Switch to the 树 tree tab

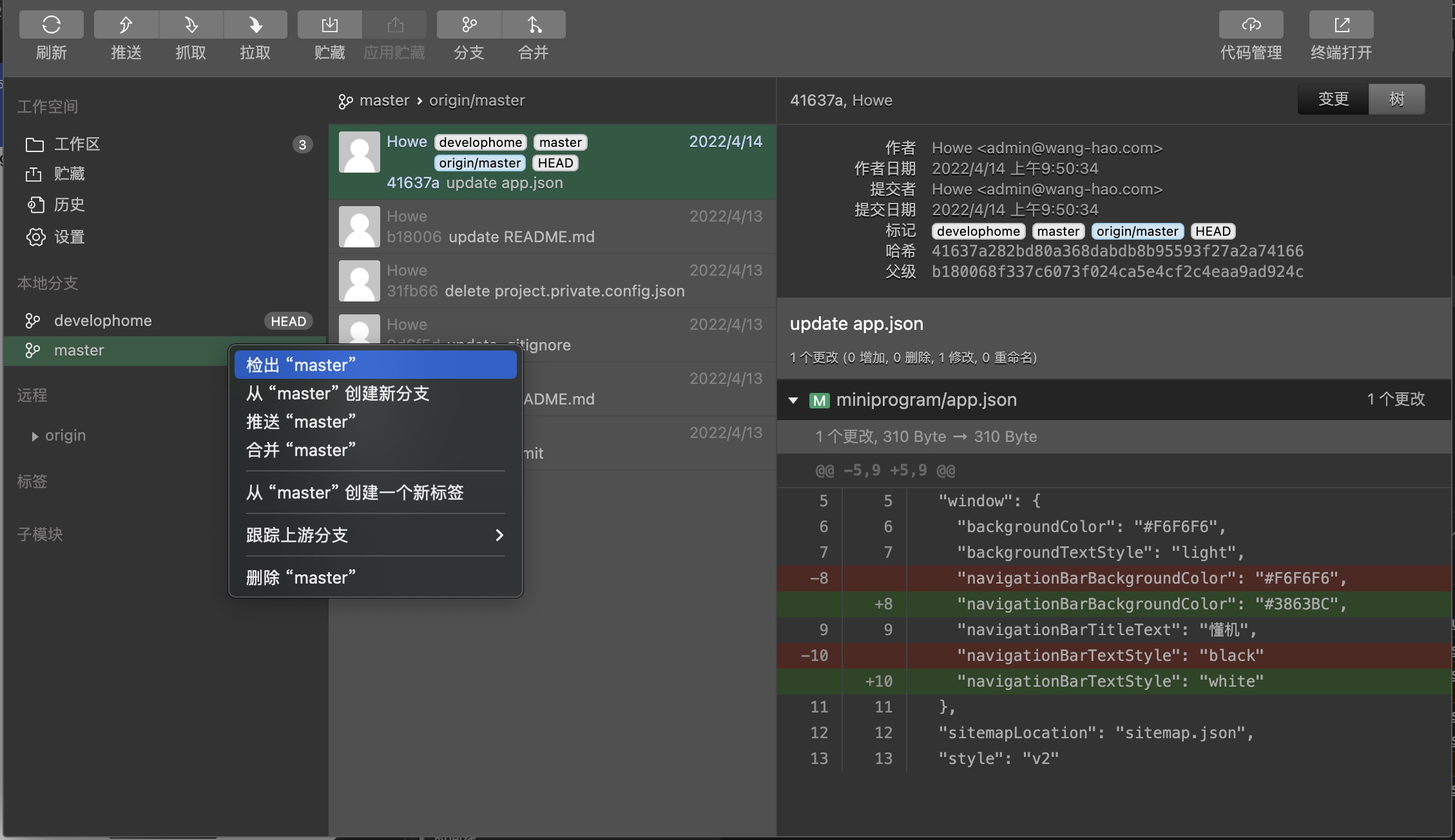(x=1397, y=99)
